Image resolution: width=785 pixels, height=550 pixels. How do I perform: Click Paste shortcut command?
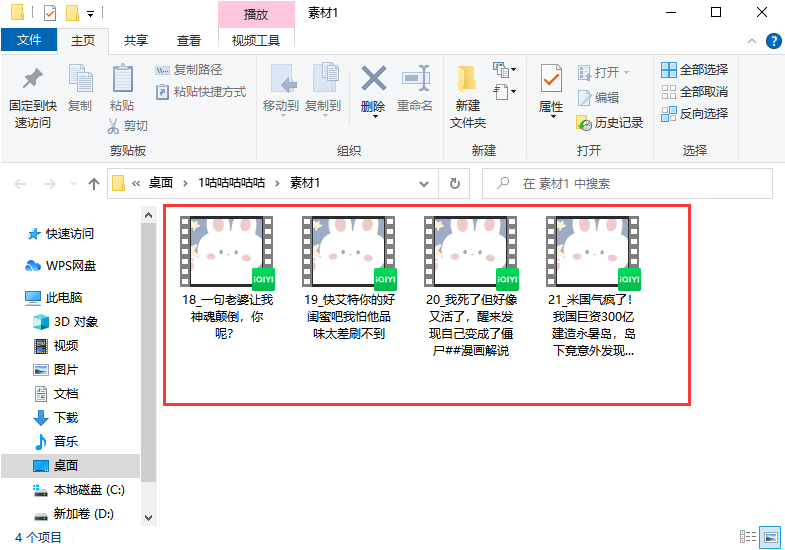point(200,92)
